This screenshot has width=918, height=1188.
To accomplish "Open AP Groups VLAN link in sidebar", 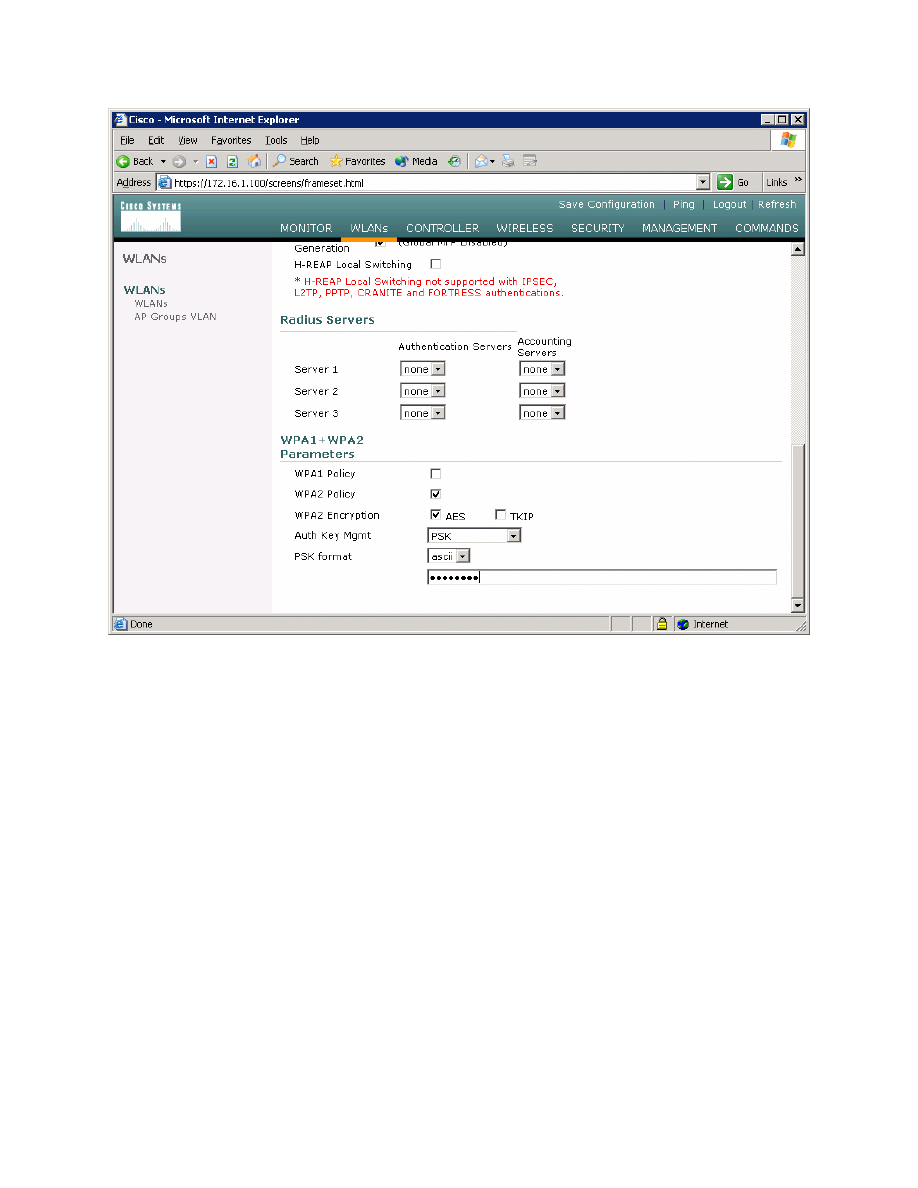I will (x=175, y=317).
